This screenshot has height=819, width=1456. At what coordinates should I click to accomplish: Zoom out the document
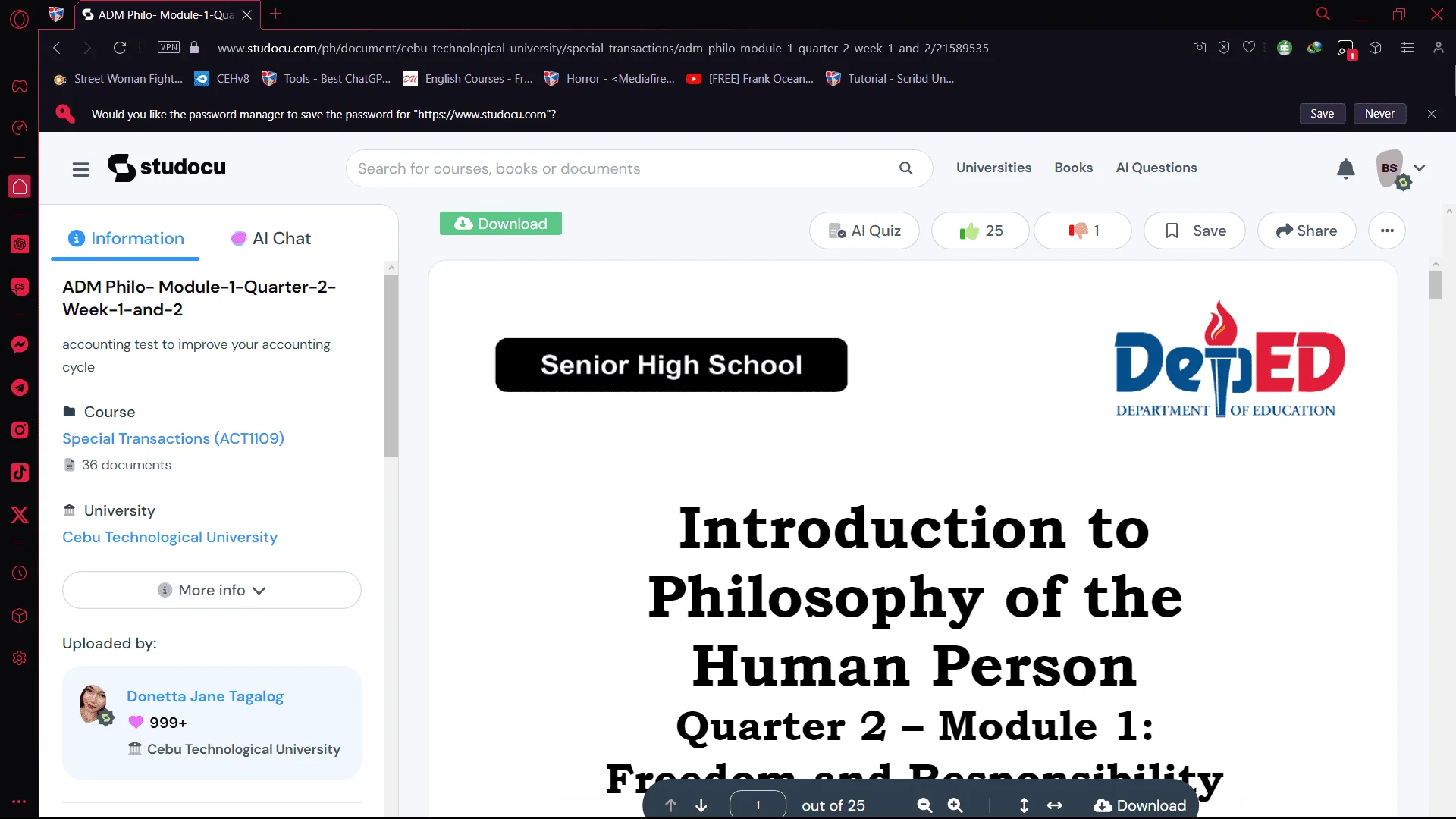[924, 805]
